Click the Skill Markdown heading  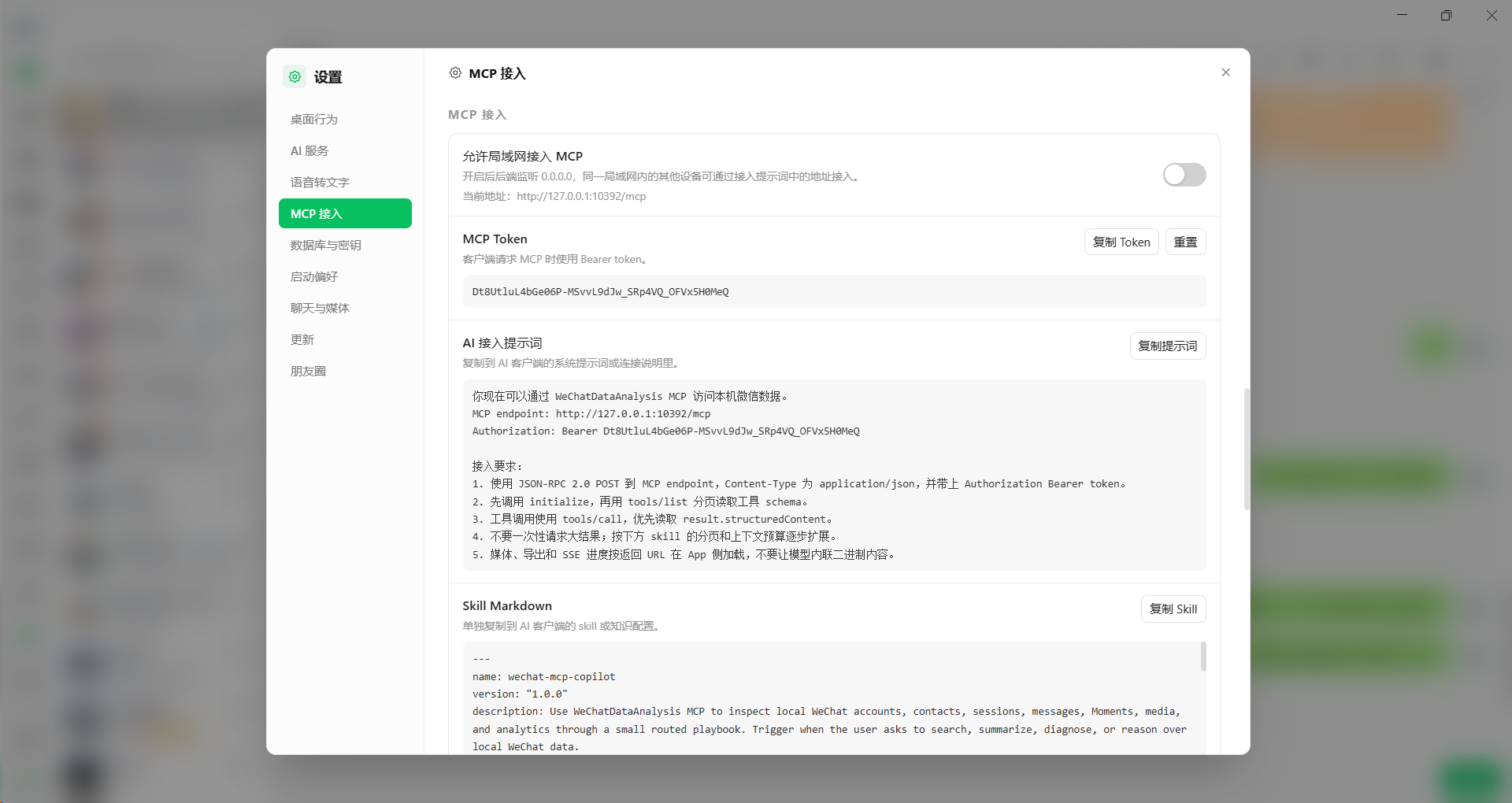[x=507, y=605]
